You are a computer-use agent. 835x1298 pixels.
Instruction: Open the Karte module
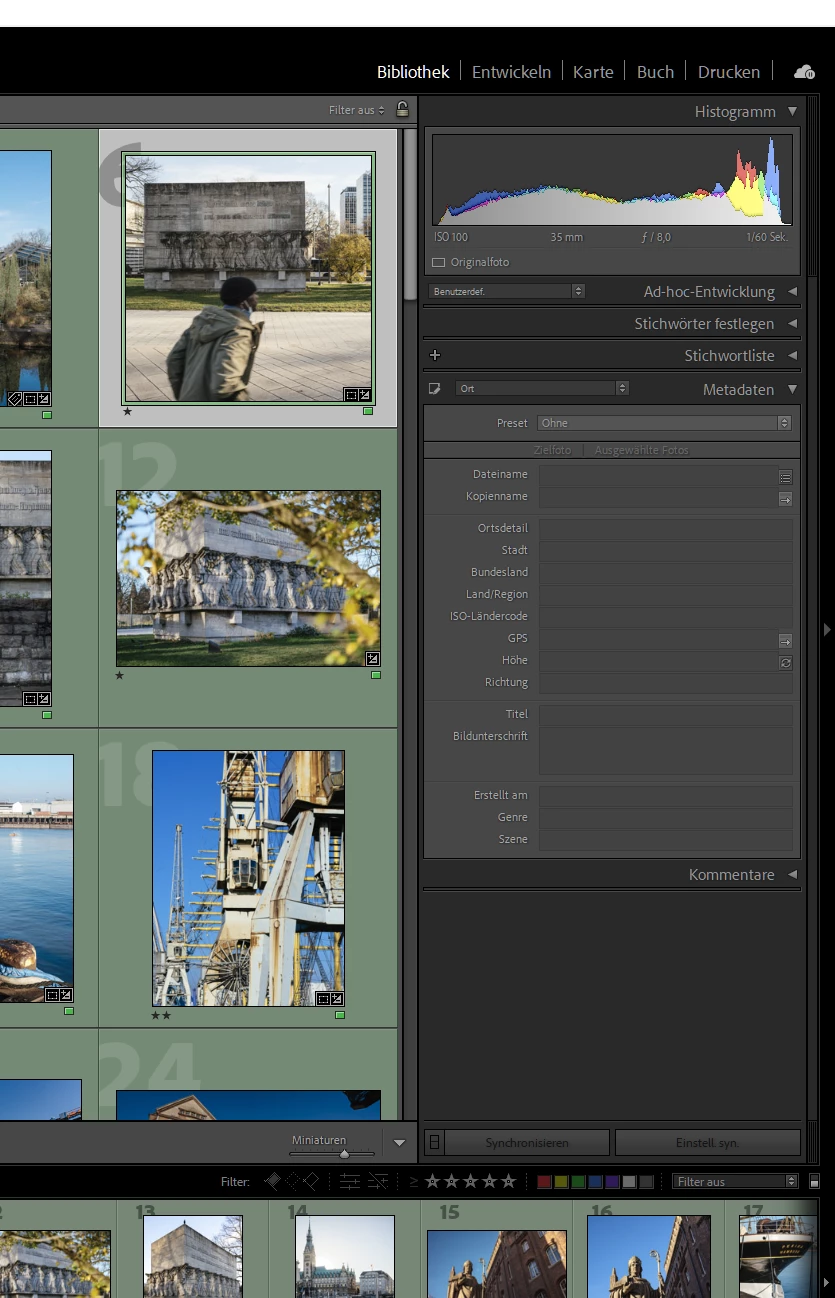[x=593, y=72]
